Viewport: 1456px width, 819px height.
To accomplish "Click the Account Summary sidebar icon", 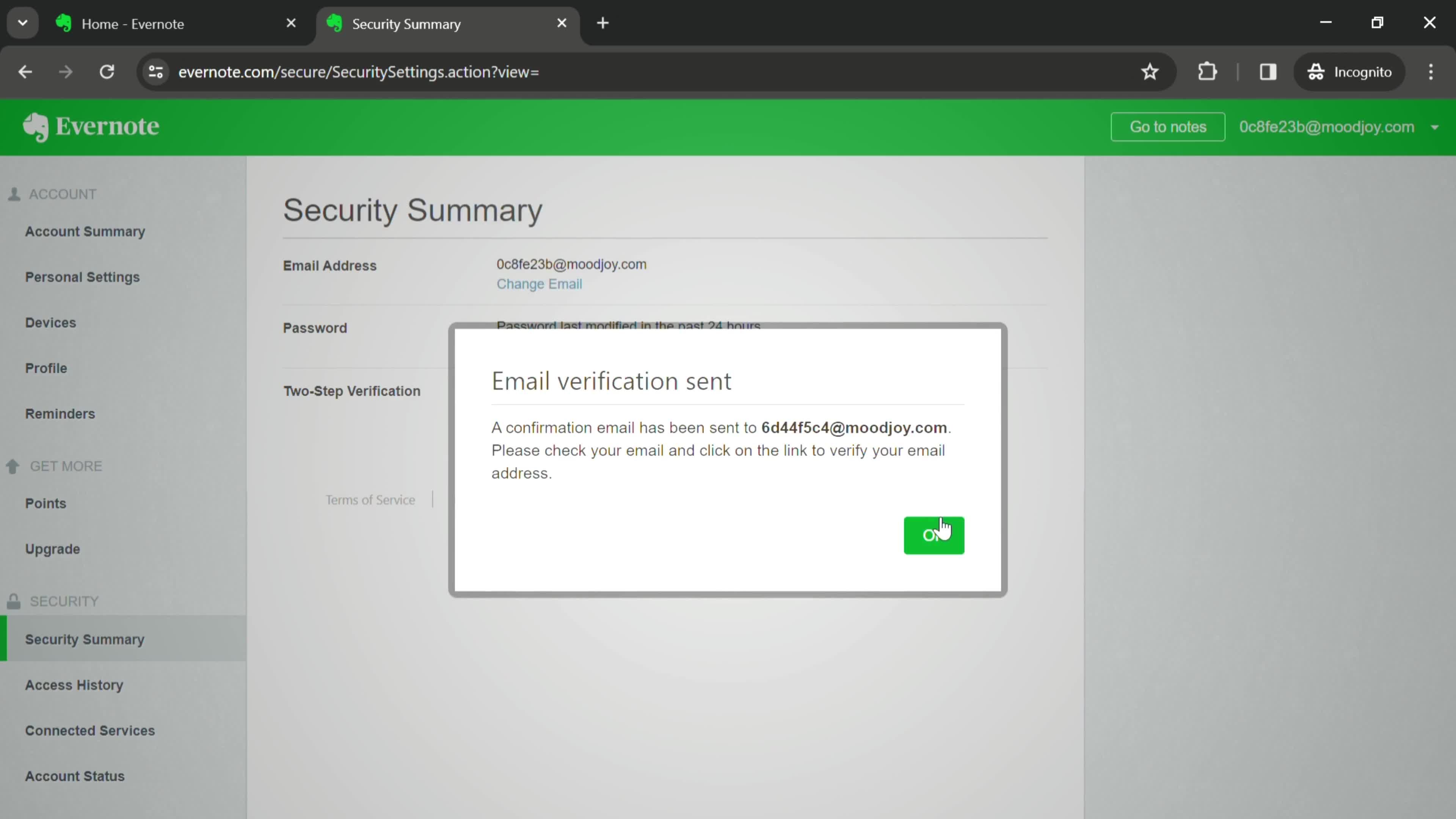I will (85, 231).
